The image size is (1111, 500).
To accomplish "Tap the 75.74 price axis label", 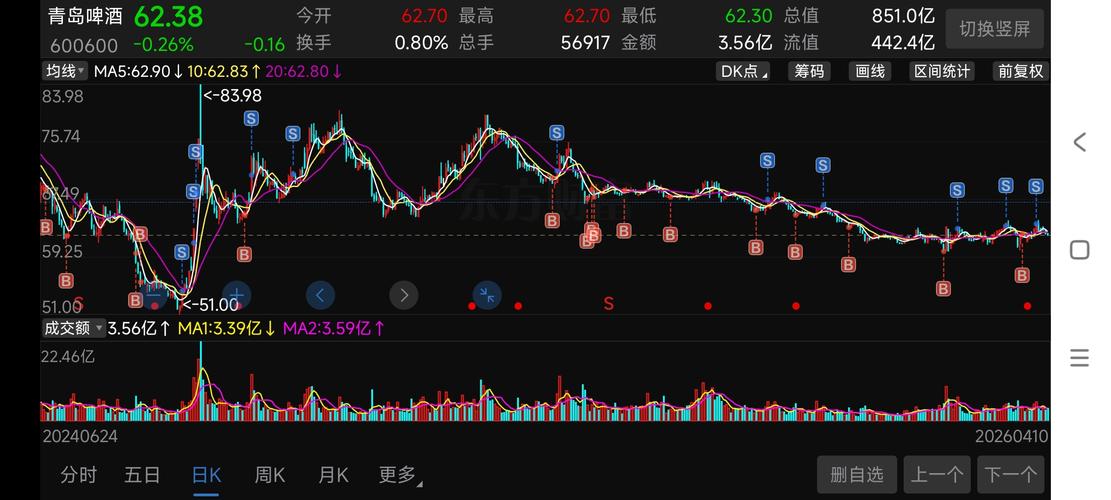I will click(x=62, y=137).
